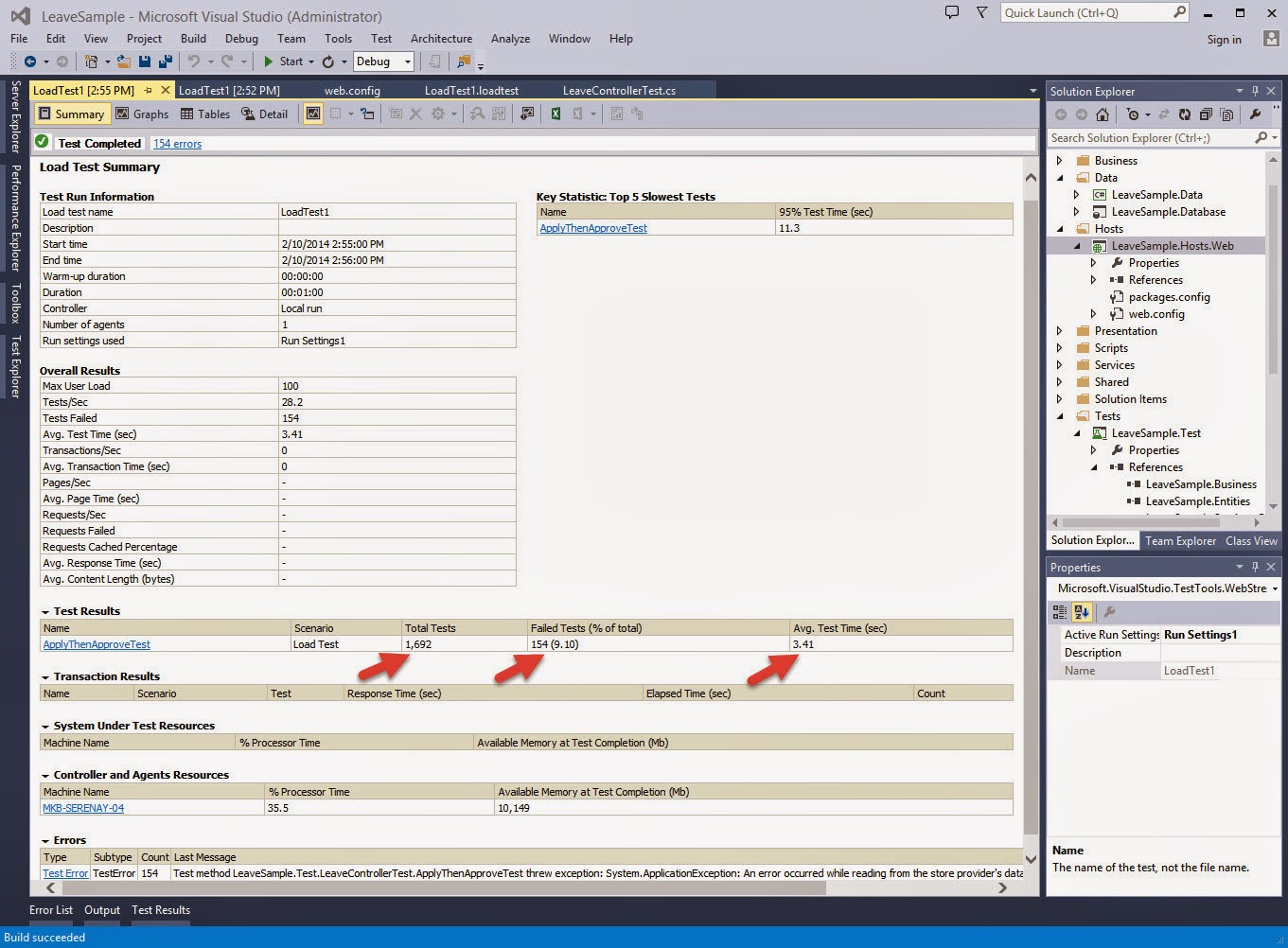The height and width of the screenshot is (948, 1288).
Task: Open the Class View tab
Action: 1251,541
